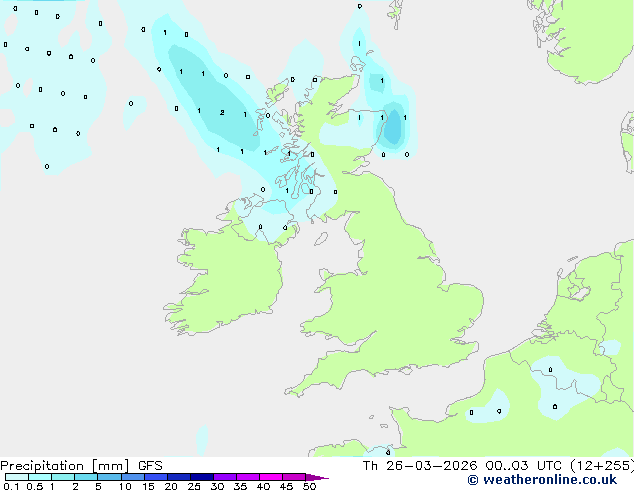Click the legend swatch between 0.5 and 1
634x490 pixels.
(40, 477)
